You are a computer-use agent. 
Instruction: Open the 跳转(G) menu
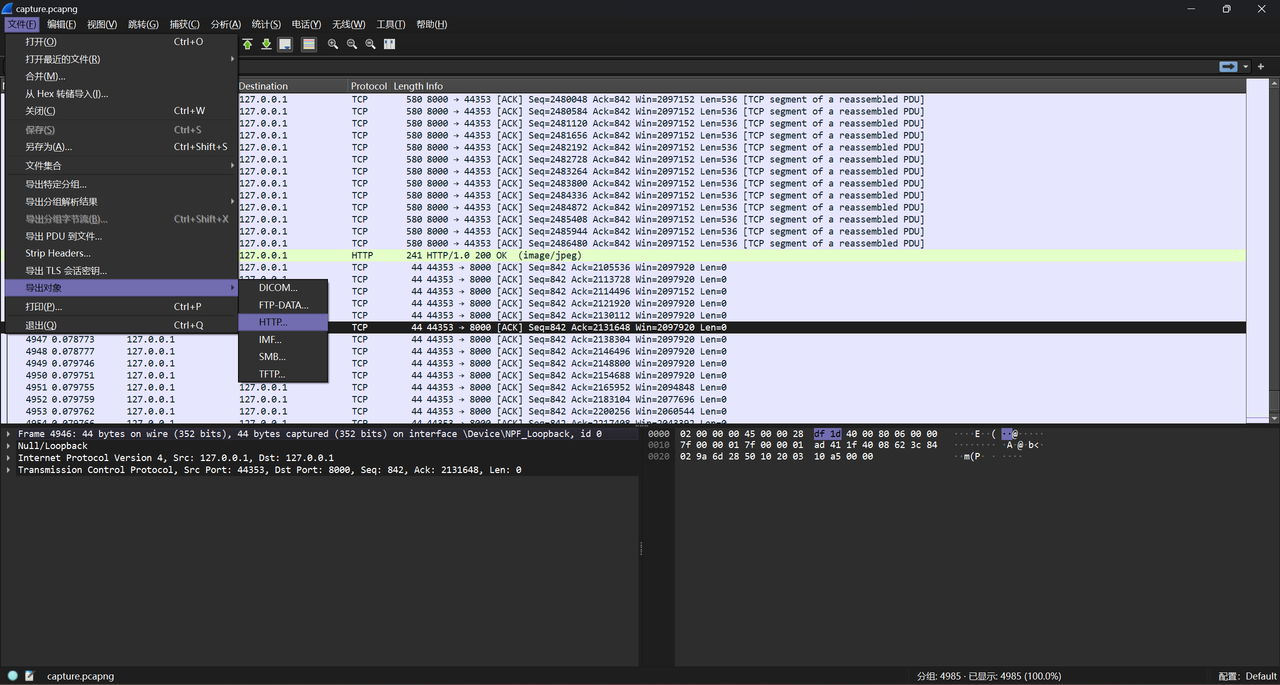coord(143,24)
